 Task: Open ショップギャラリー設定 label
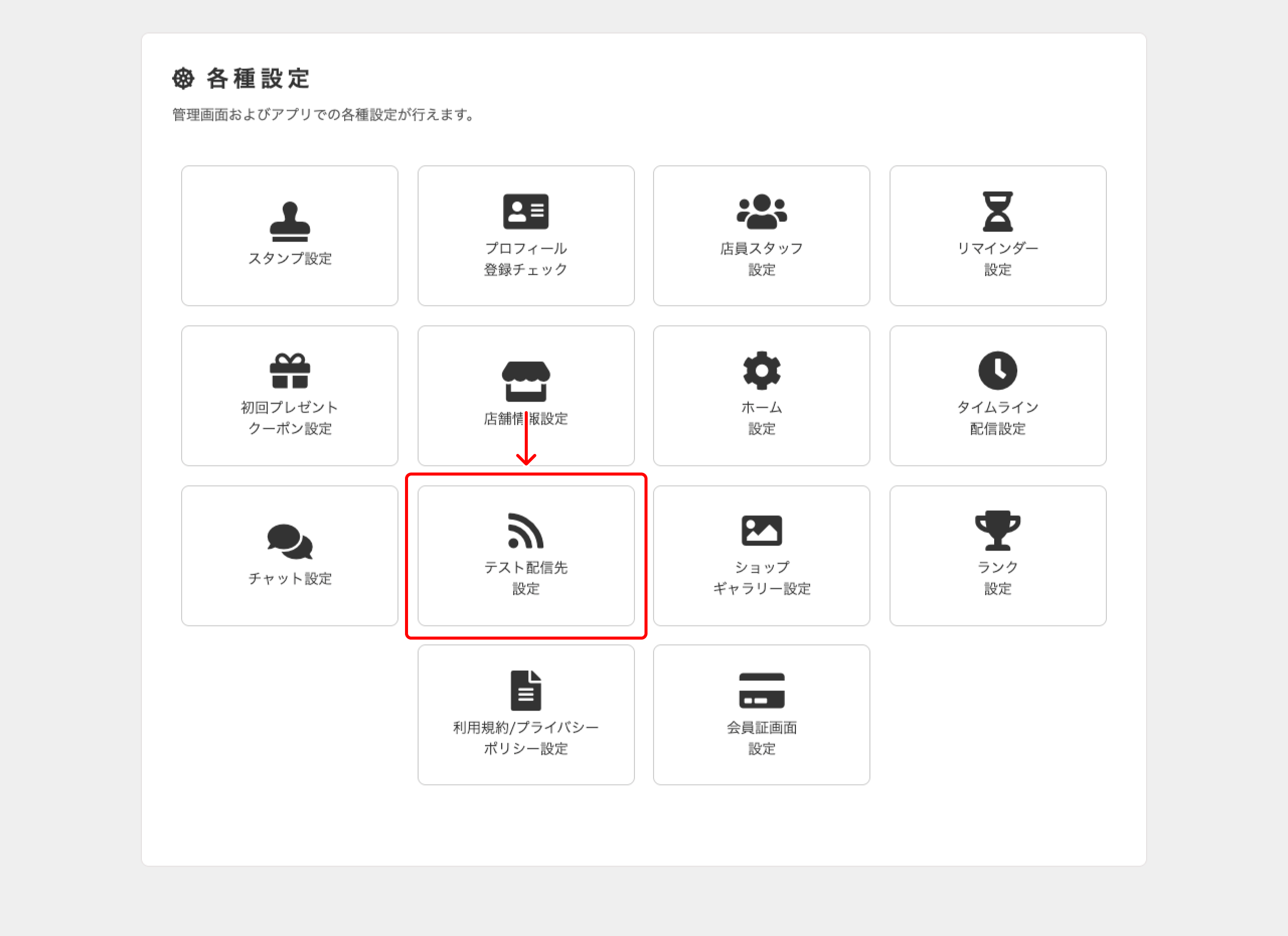click(x=762, y=578)
